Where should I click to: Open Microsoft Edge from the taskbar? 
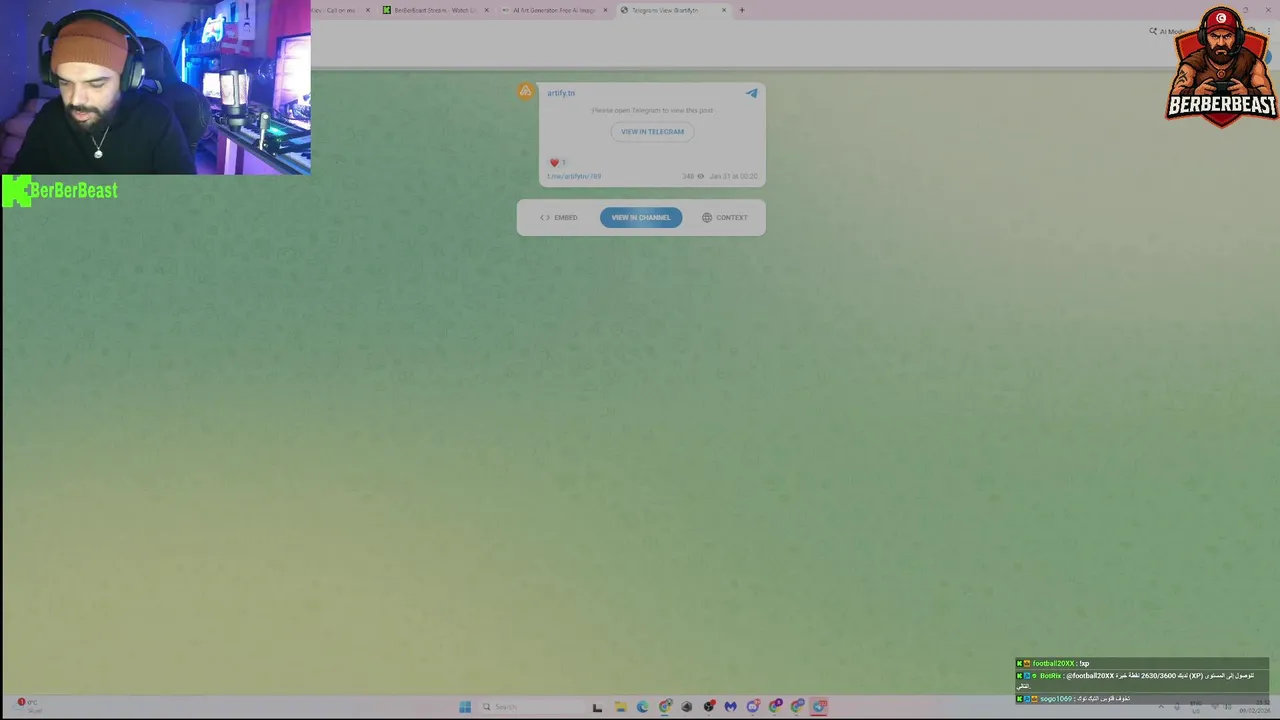pos(643,707)
